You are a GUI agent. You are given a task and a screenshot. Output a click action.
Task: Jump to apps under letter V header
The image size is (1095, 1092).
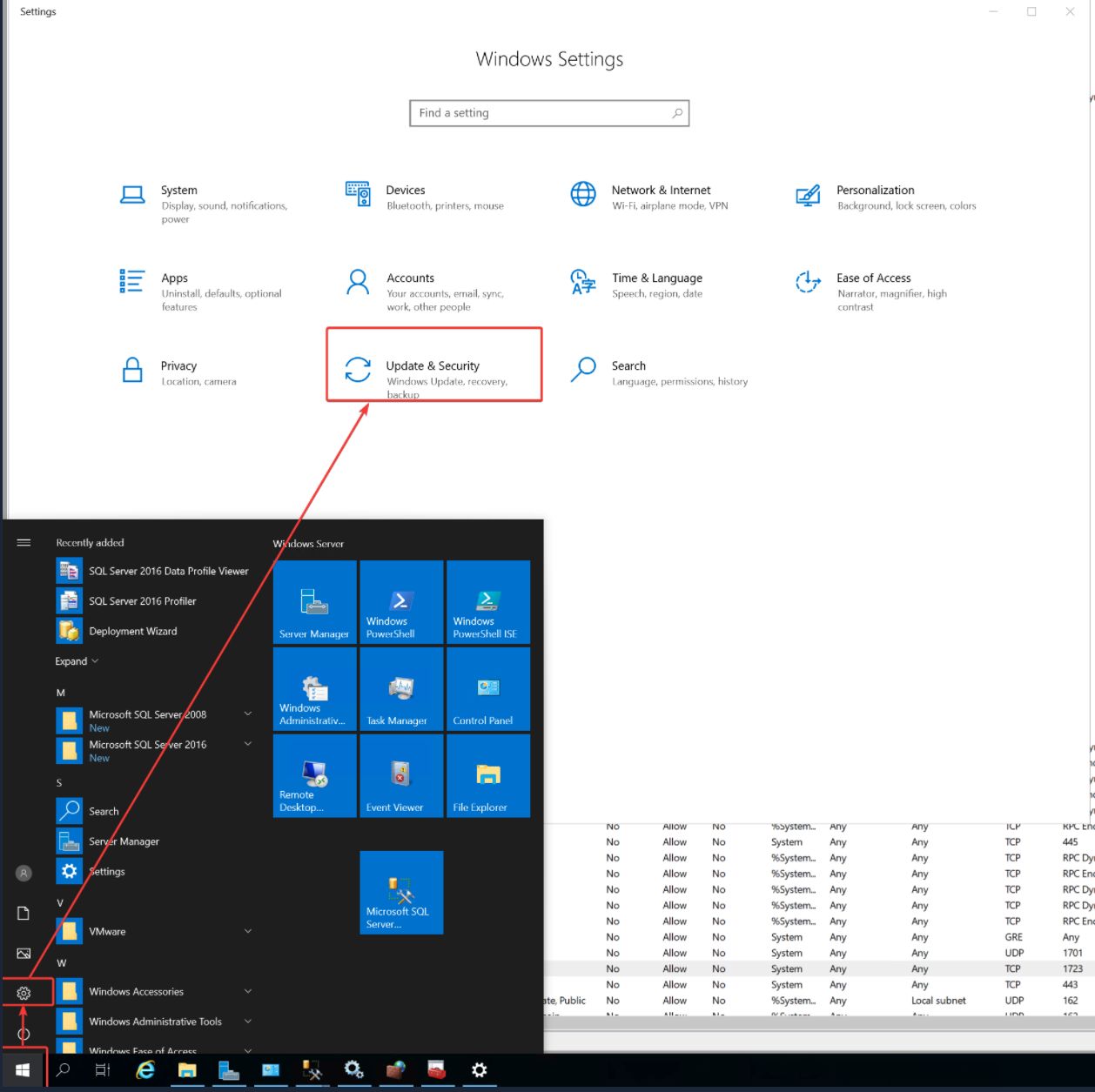(60, 903)
